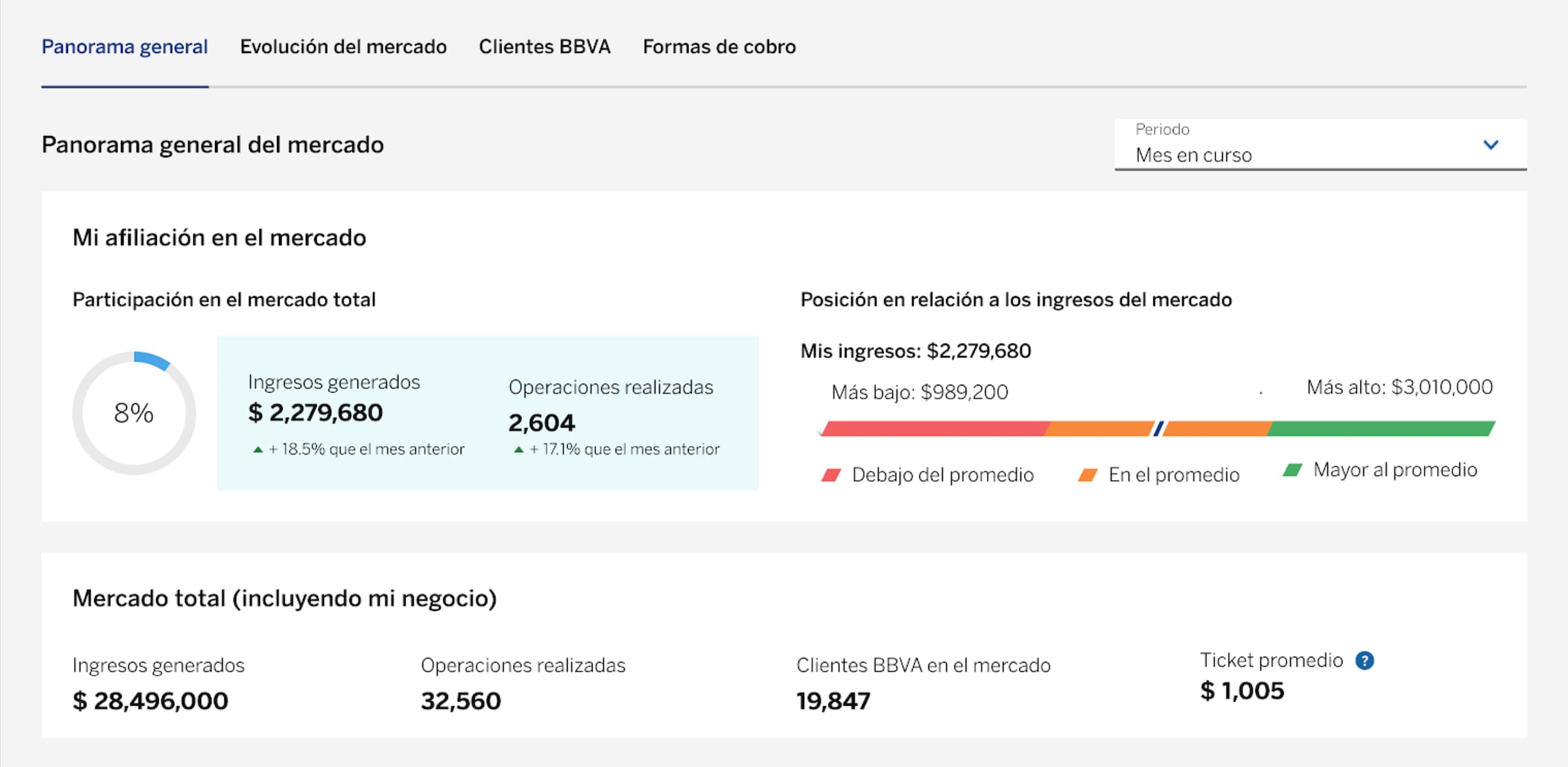Click market total income $28,496,000
1568x767 pixels.
click(x=150, y=701)
